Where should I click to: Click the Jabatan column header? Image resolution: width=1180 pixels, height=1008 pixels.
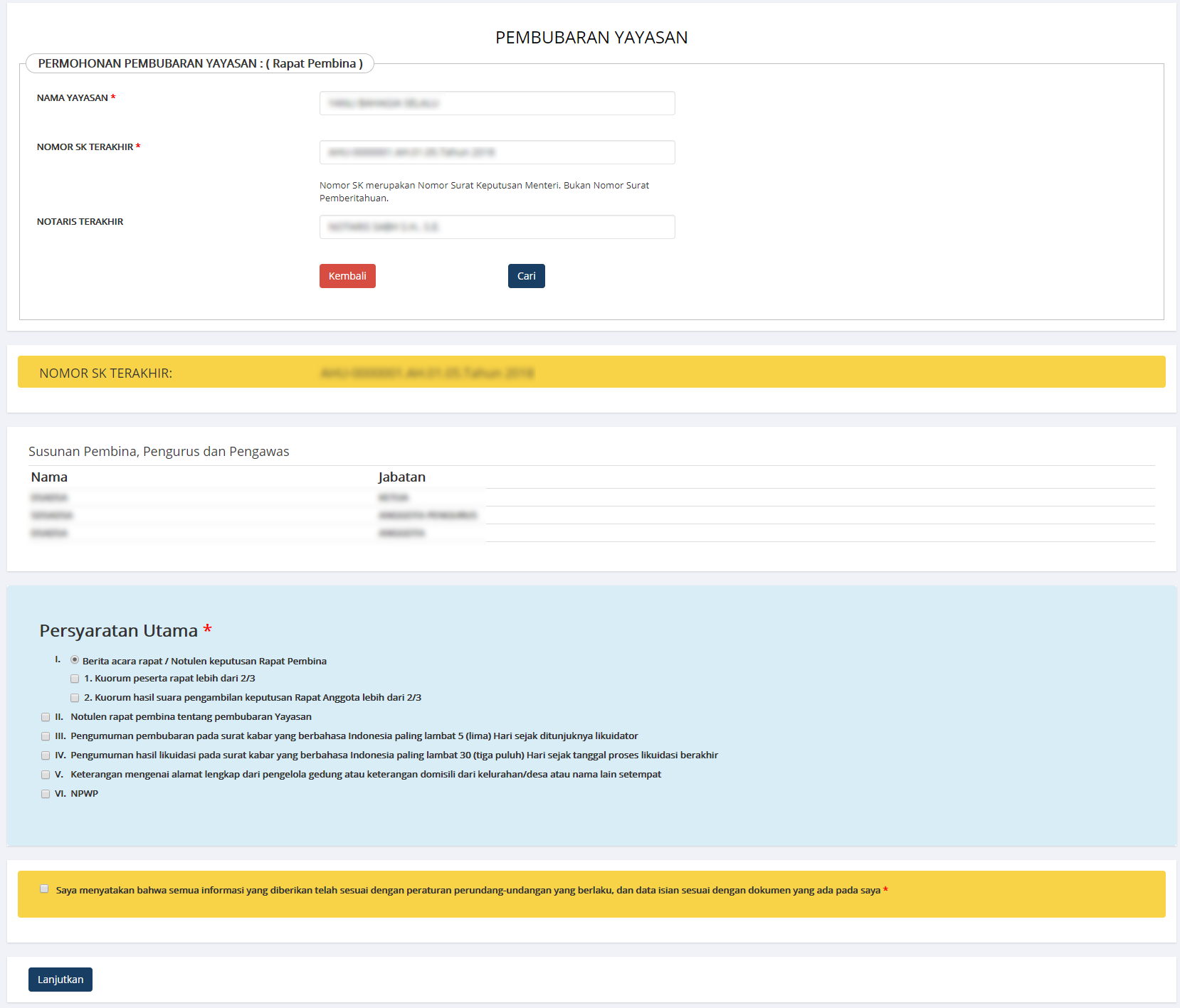click(x=401, y=477)
